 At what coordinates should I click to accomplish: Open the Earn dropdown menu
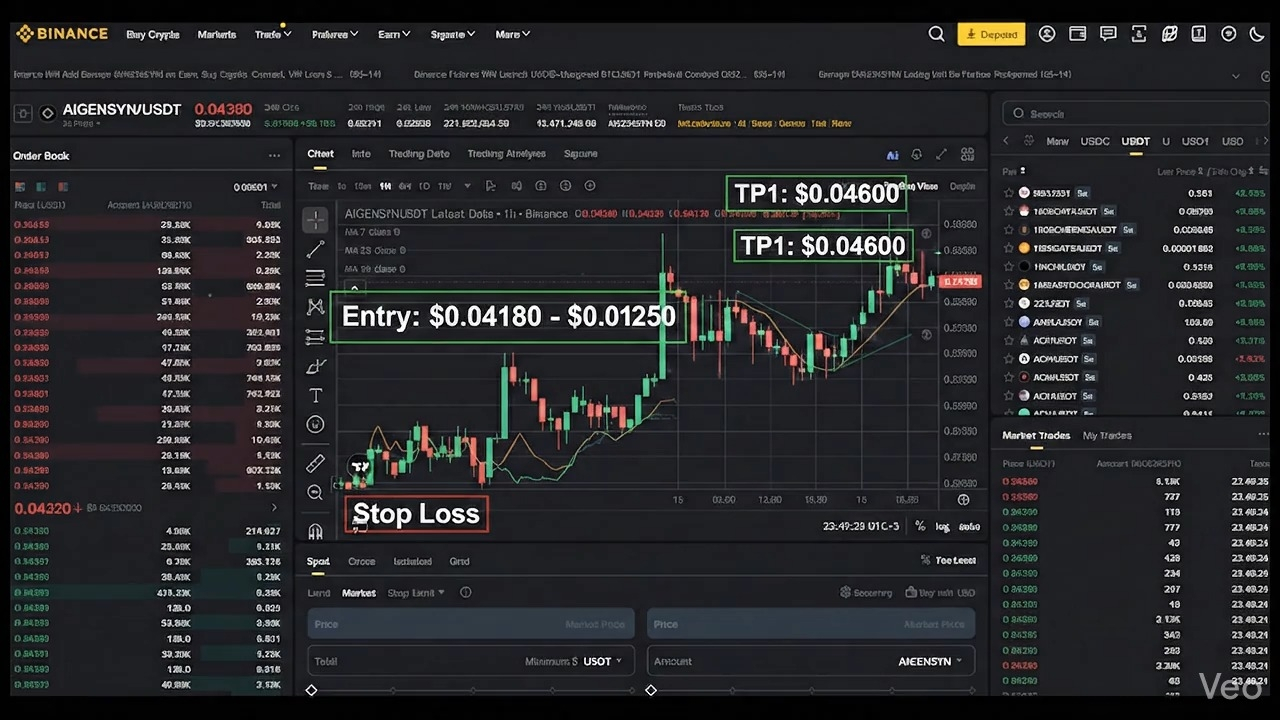(x=394, y=34)
